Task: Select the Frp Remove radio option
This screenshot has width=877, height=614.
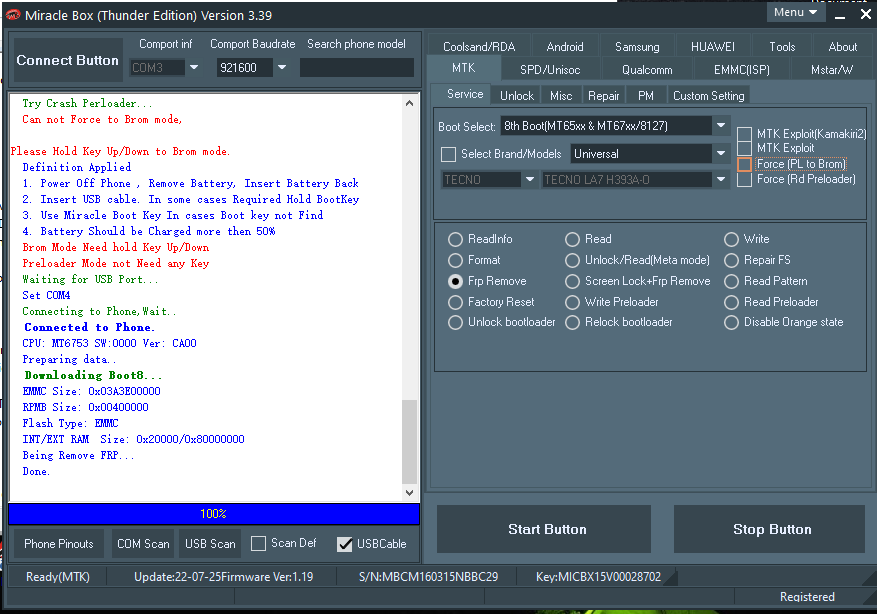Action: tap(455, 281)
